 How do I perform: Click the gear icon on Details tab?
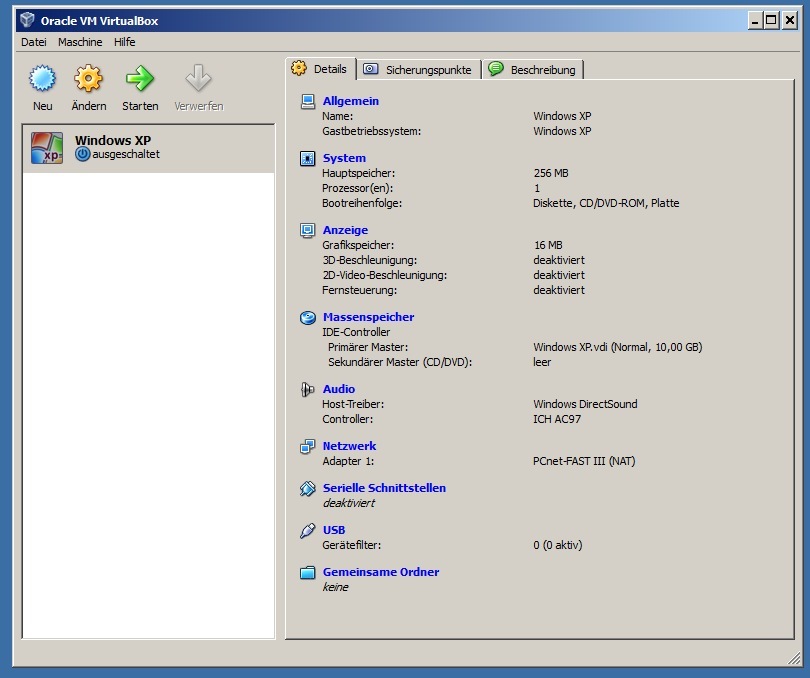299,68
